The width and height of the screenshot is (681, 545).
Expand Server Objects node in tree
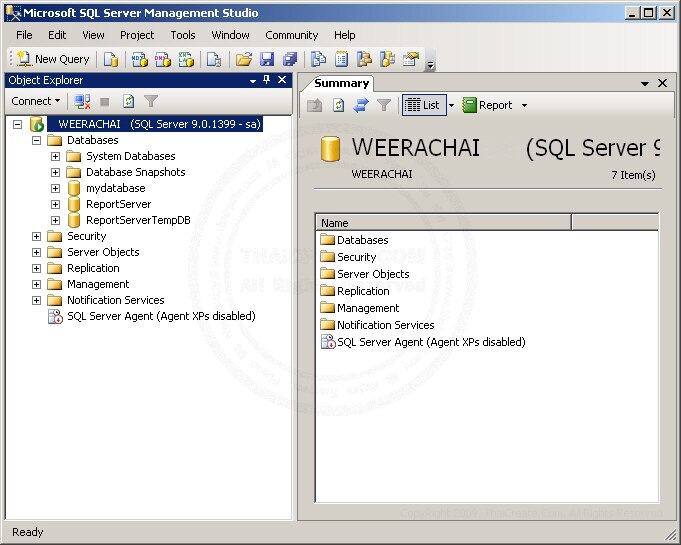click(36, 253)
